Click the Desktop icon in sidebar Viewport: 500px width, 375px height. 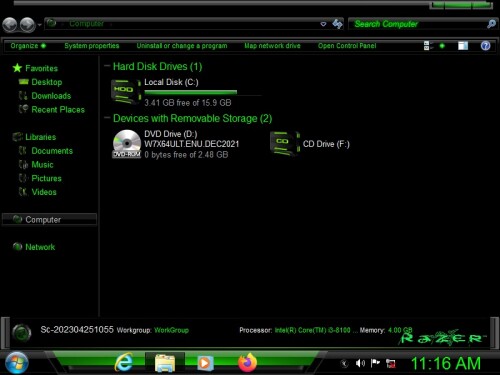tap(23, 82)
